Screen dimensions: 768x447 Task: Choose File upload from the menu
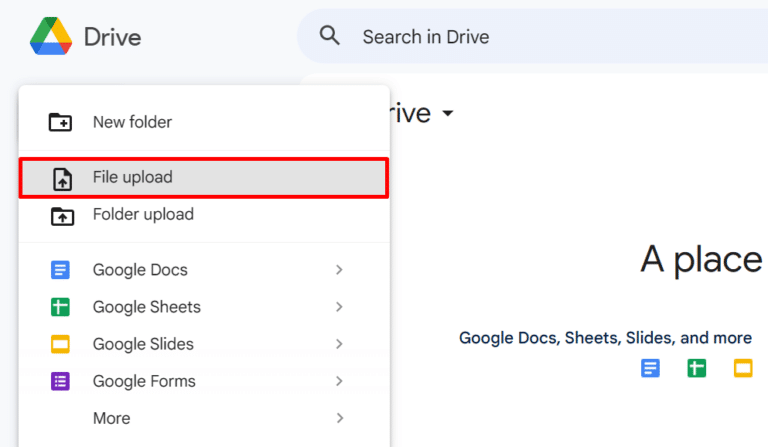point(133,178)
